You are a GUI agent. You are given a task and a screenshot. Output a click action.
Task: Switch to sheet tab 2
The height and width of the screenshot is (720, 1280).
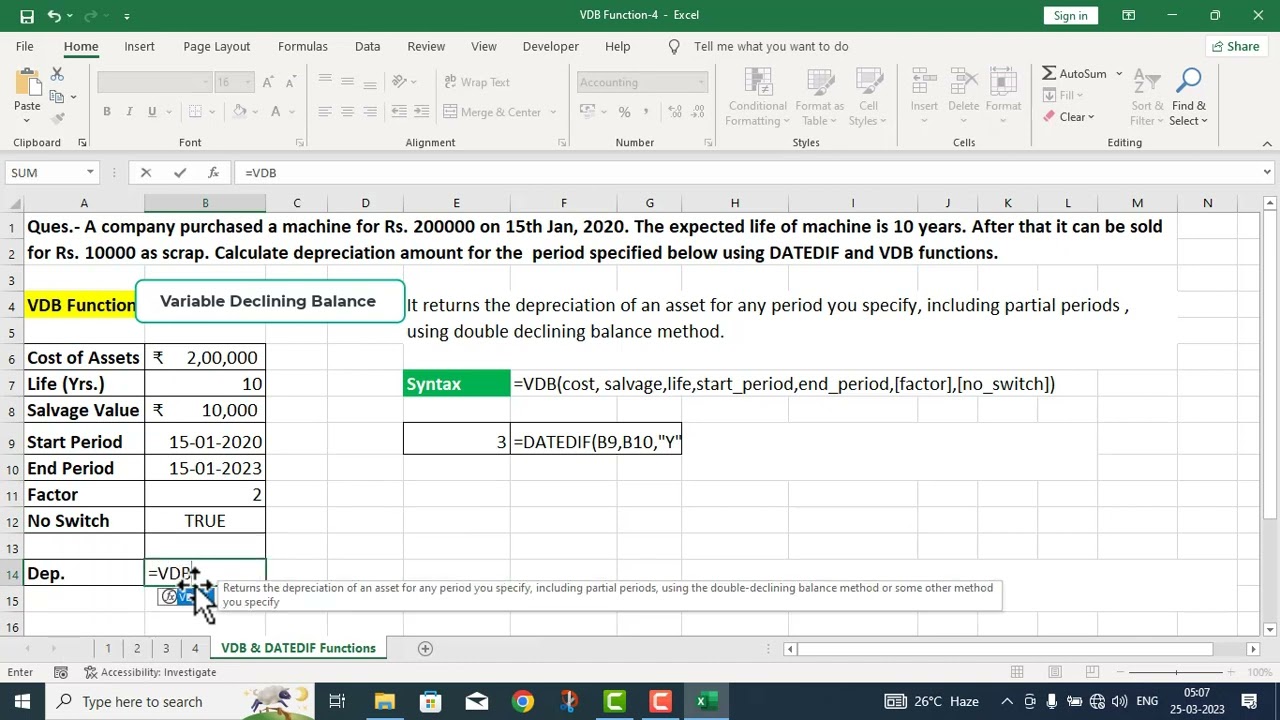(137, 648)
